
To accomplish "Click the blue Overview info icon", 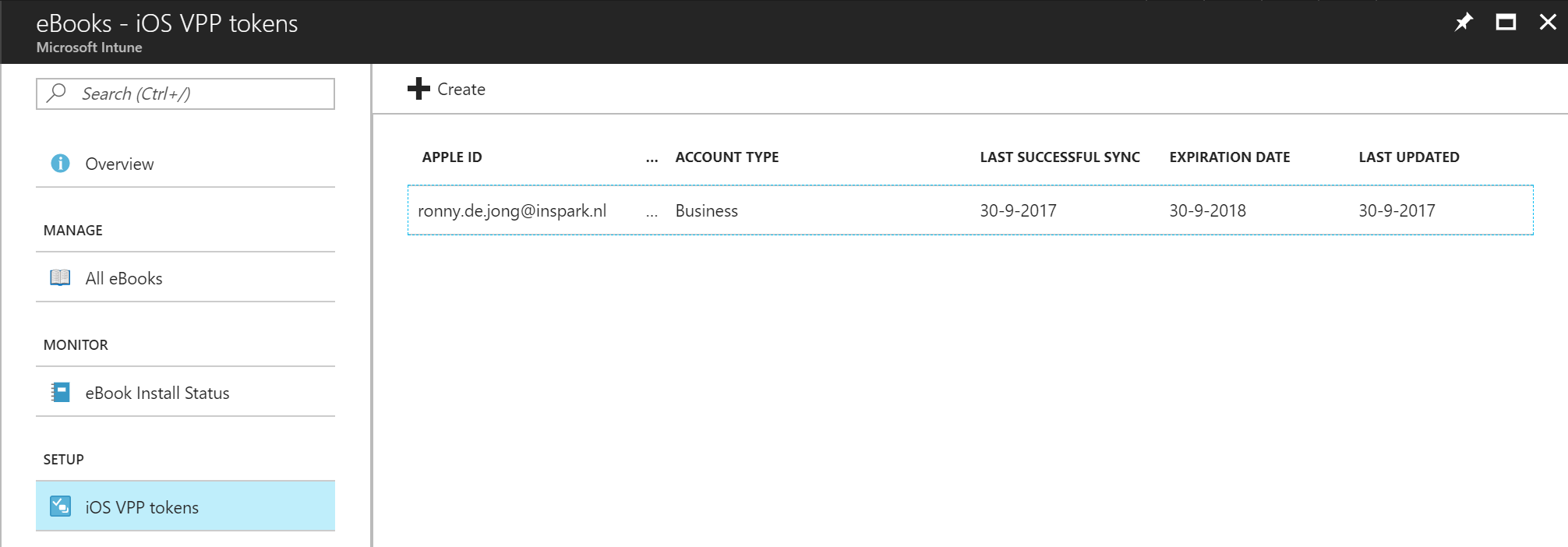I will [60, 164].
